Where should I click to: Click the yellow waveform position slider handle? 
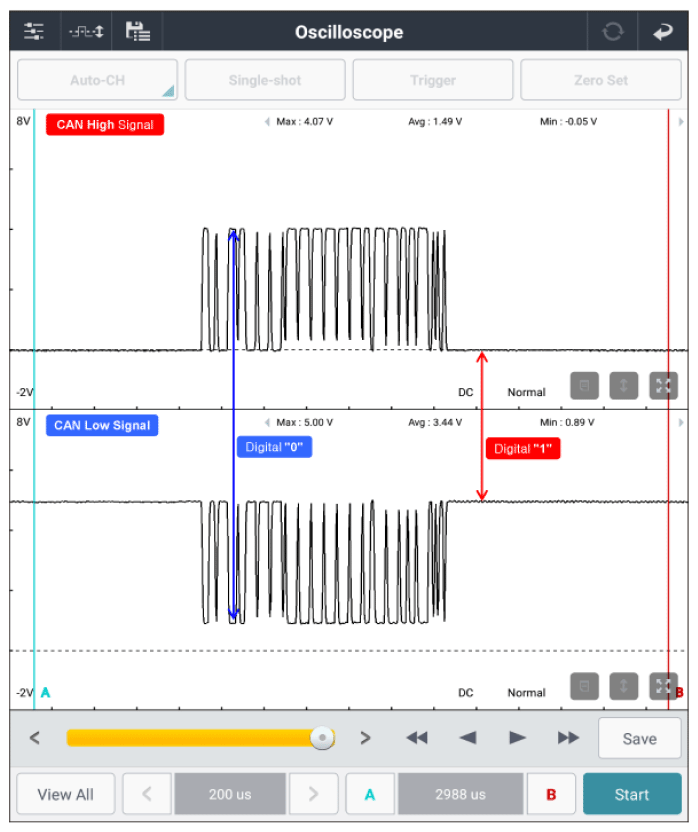pos(322,738)
